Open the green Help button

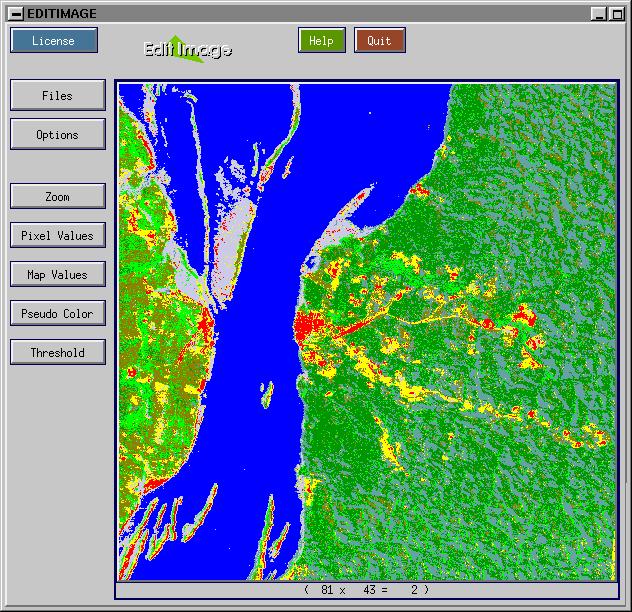tap(322, 40)
